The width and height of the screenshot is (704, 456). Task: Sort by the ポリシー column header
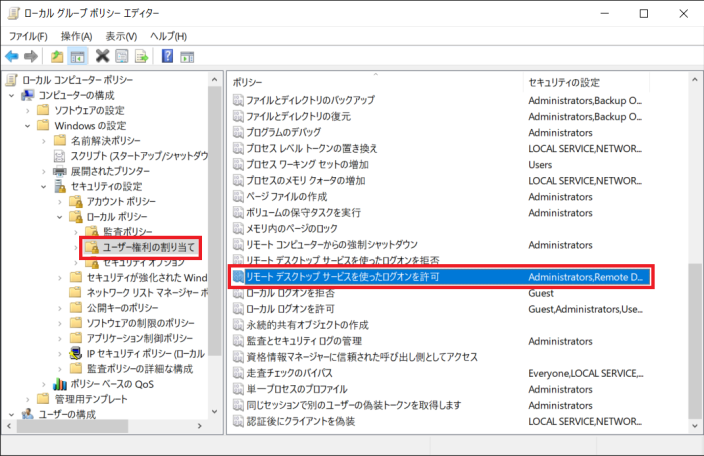pyautogui.click(x=375, y=82)
